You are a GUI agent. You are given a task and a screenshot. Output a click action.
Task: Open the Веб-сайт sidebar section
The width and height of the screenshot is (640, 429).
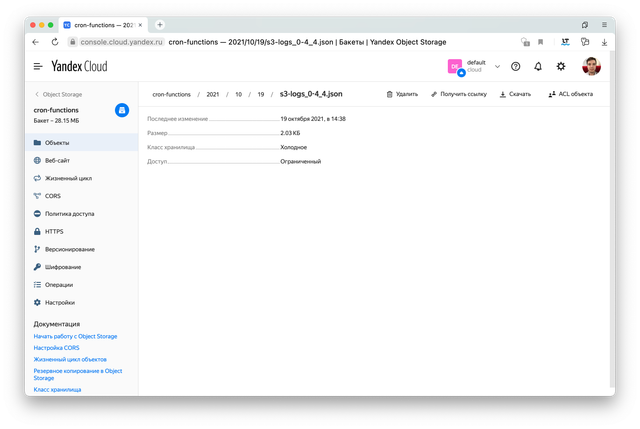coord(57,160)
